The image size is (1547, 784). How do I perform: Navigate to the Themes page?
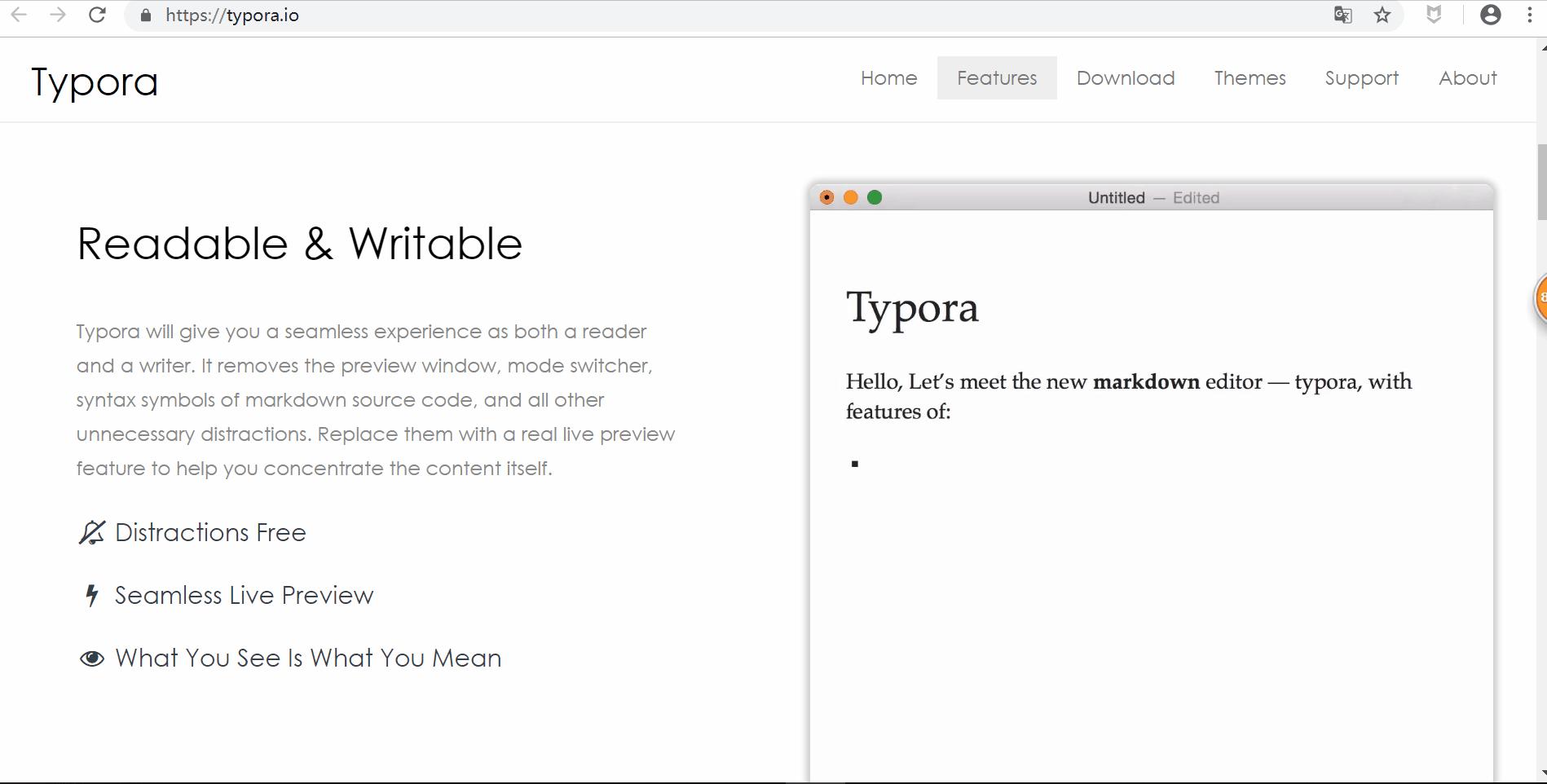coord(1249,78)
